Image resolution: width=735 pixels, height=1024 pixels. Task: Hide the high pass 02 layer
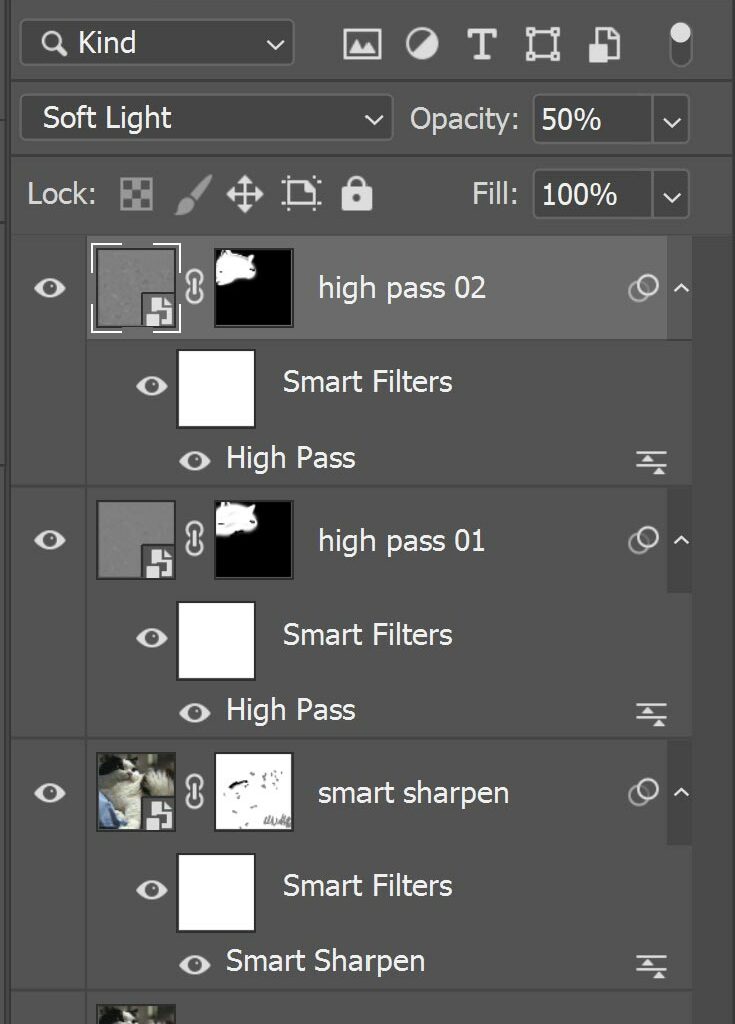pos(49,289)
